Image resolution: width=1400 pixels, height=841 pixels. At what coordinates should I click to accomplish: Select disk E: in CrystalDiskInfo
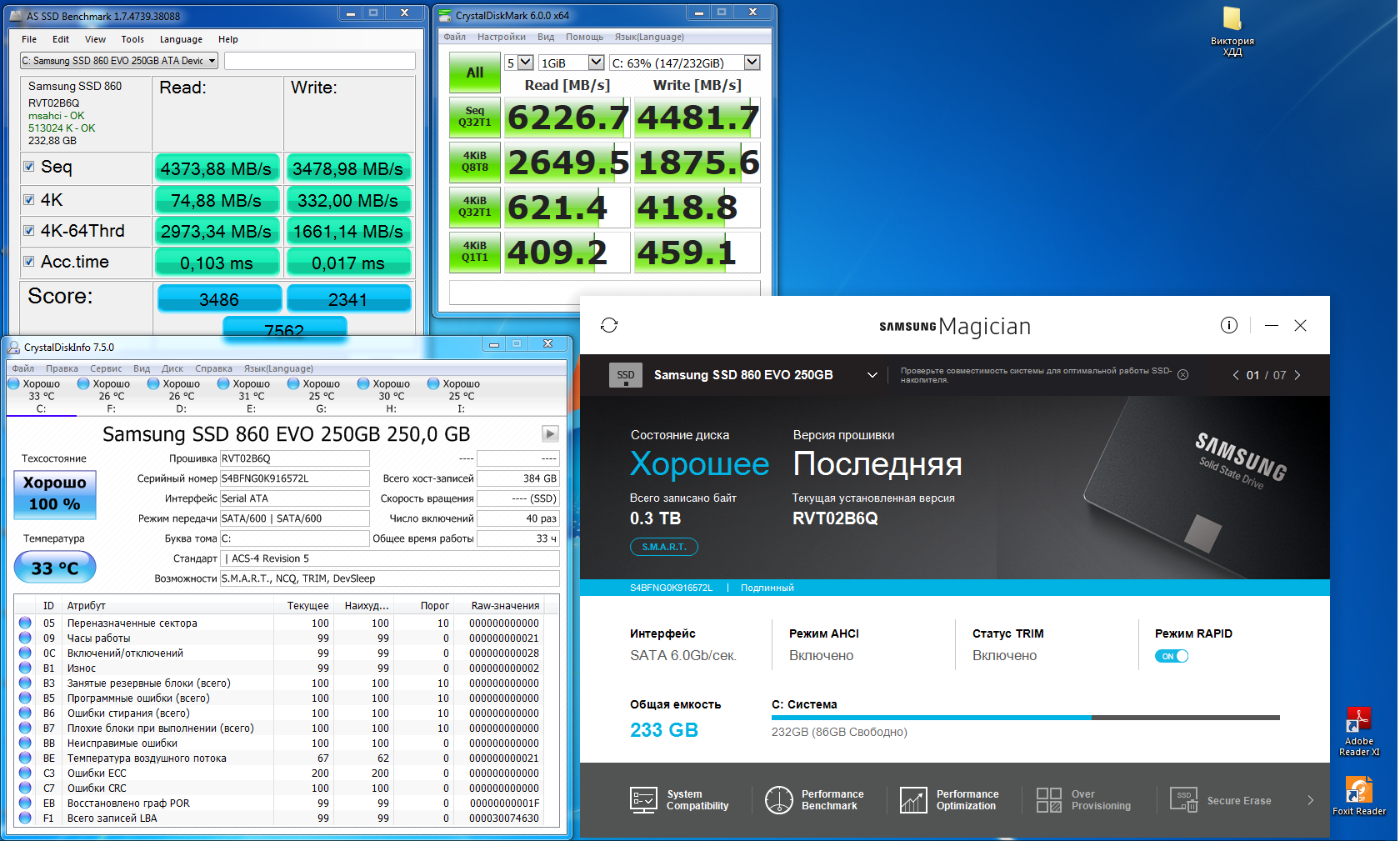(x=252, y=396)
